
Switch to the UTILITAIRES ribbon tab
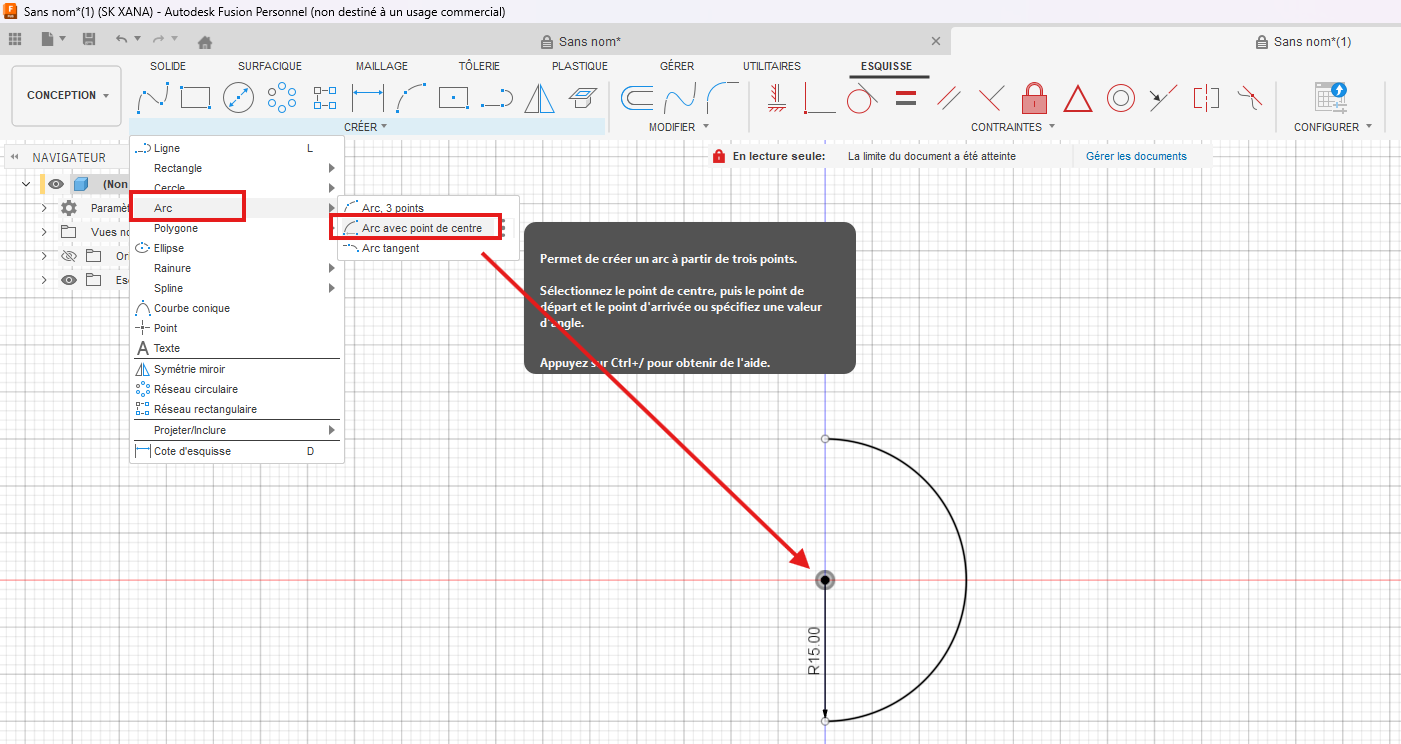pyautogui.click(x=772, y=66)
